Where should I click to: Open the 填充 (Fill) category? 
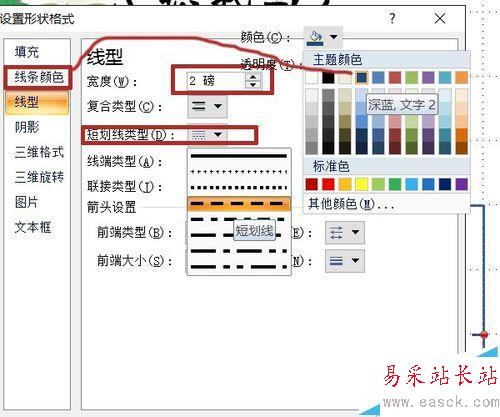point(27,52)
